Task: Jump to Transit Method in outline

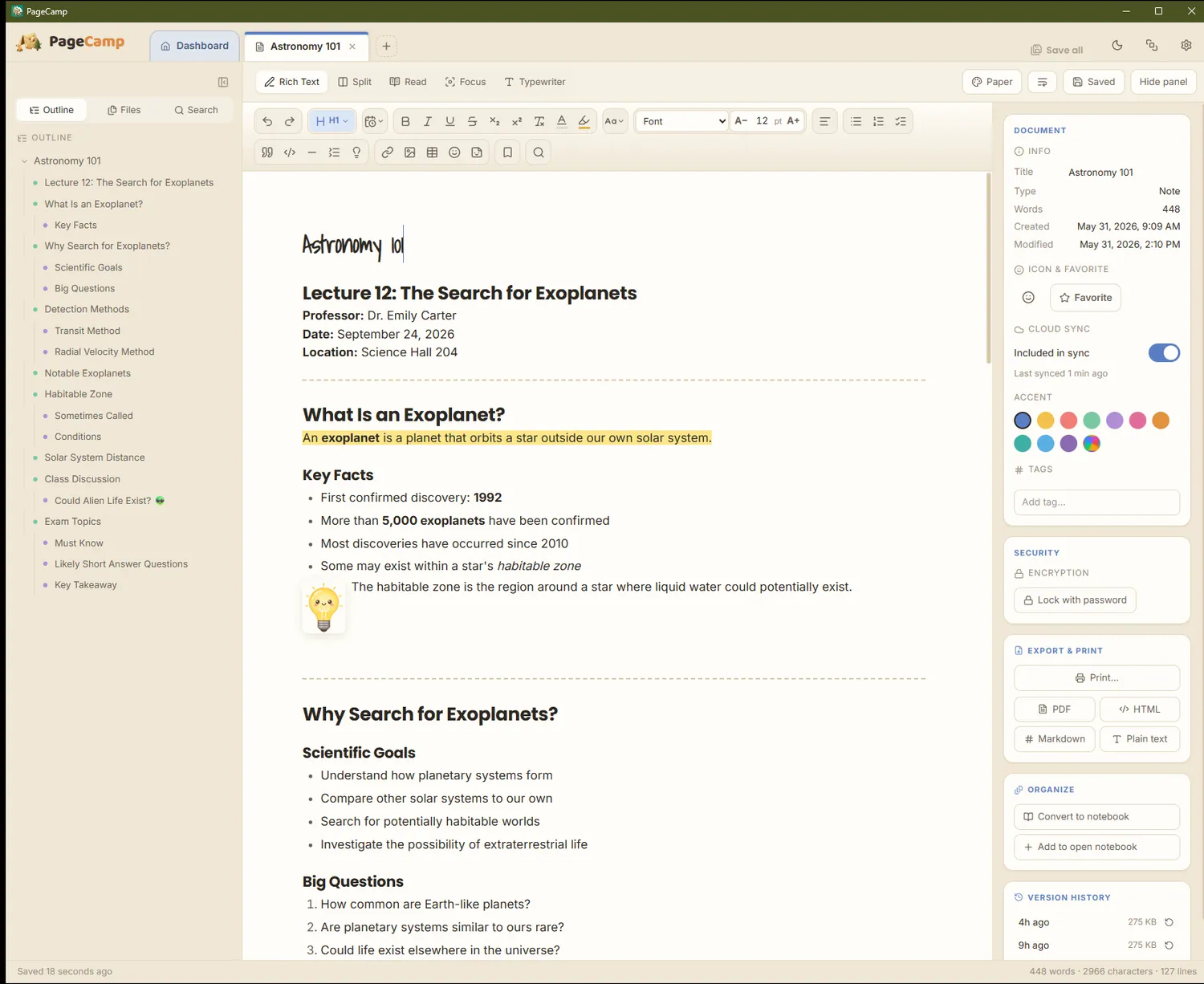Action: (x=87, y=331)
